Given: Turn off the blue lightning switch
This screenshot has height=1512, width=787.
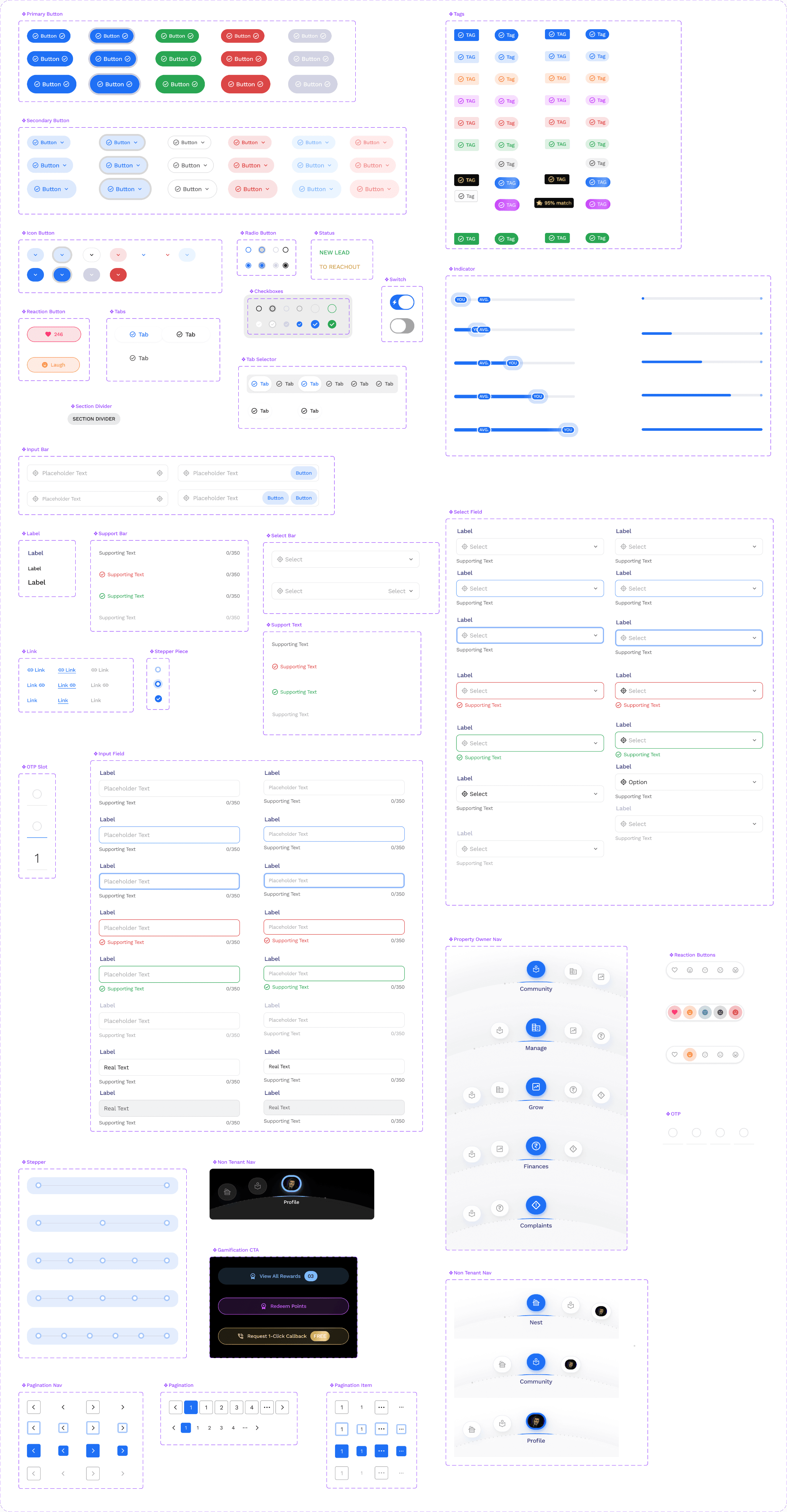Looking at the screenshot, I should (402, 302).
